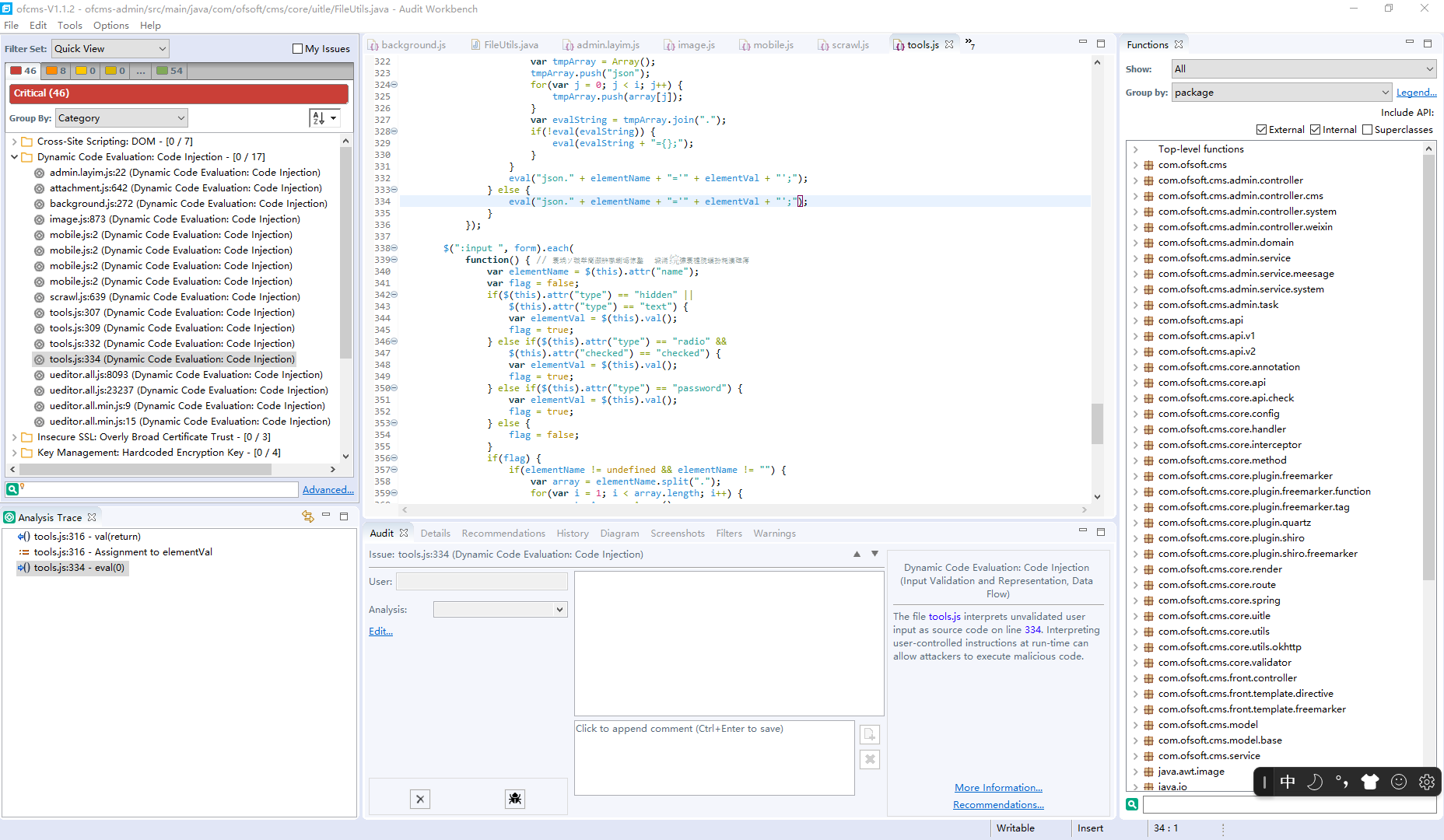The height and width of the screenshot is (840, 1444).
Task: Click the Advanced search link
Action: tap(328, 490)
